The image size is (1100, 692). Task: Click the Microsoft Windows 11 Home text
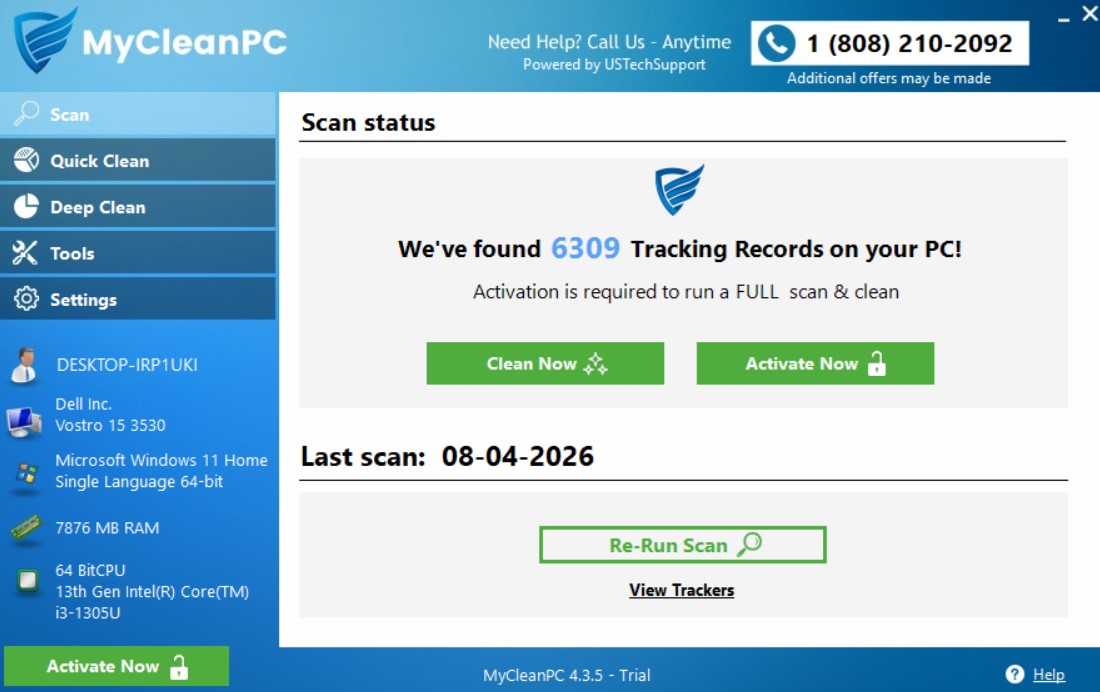pyautogui.click(x=161, y=460)
